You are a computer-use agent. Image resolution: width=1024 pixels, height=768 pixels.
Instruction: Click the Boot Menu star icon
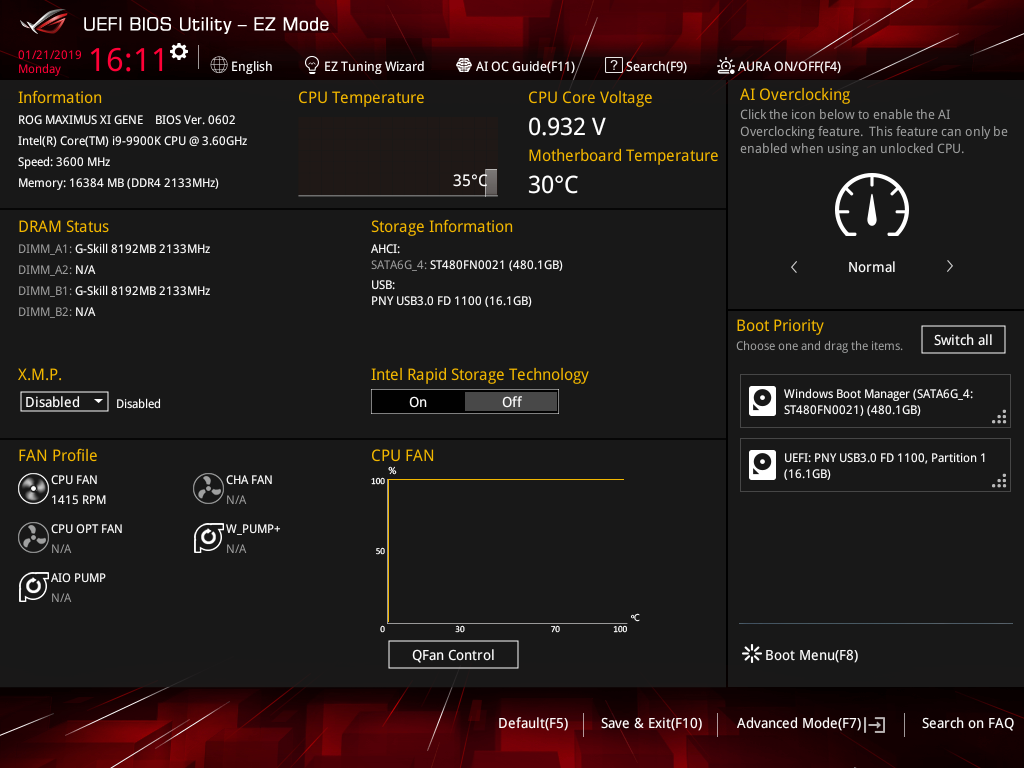pyautogui.click(x=752, y=654)
